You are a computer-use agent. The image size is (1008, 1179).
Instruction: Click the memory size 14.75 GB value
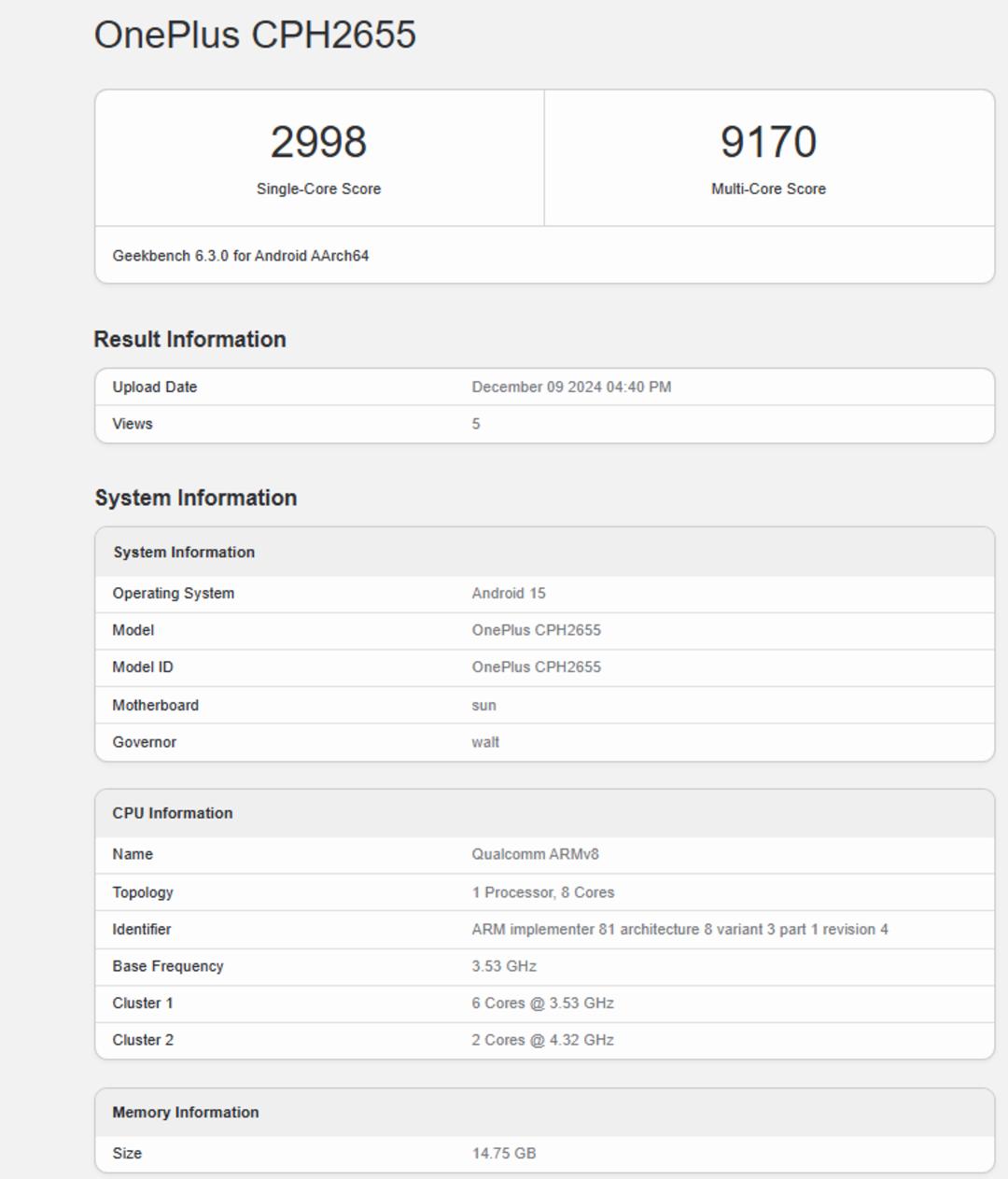(504, 1154)
